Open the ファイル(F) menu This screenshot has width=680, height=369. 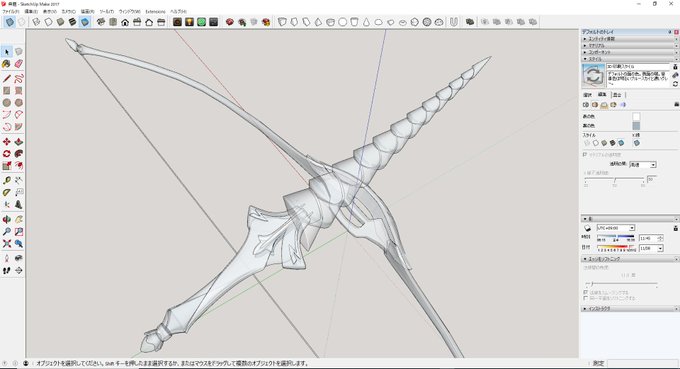click(11, 11)
